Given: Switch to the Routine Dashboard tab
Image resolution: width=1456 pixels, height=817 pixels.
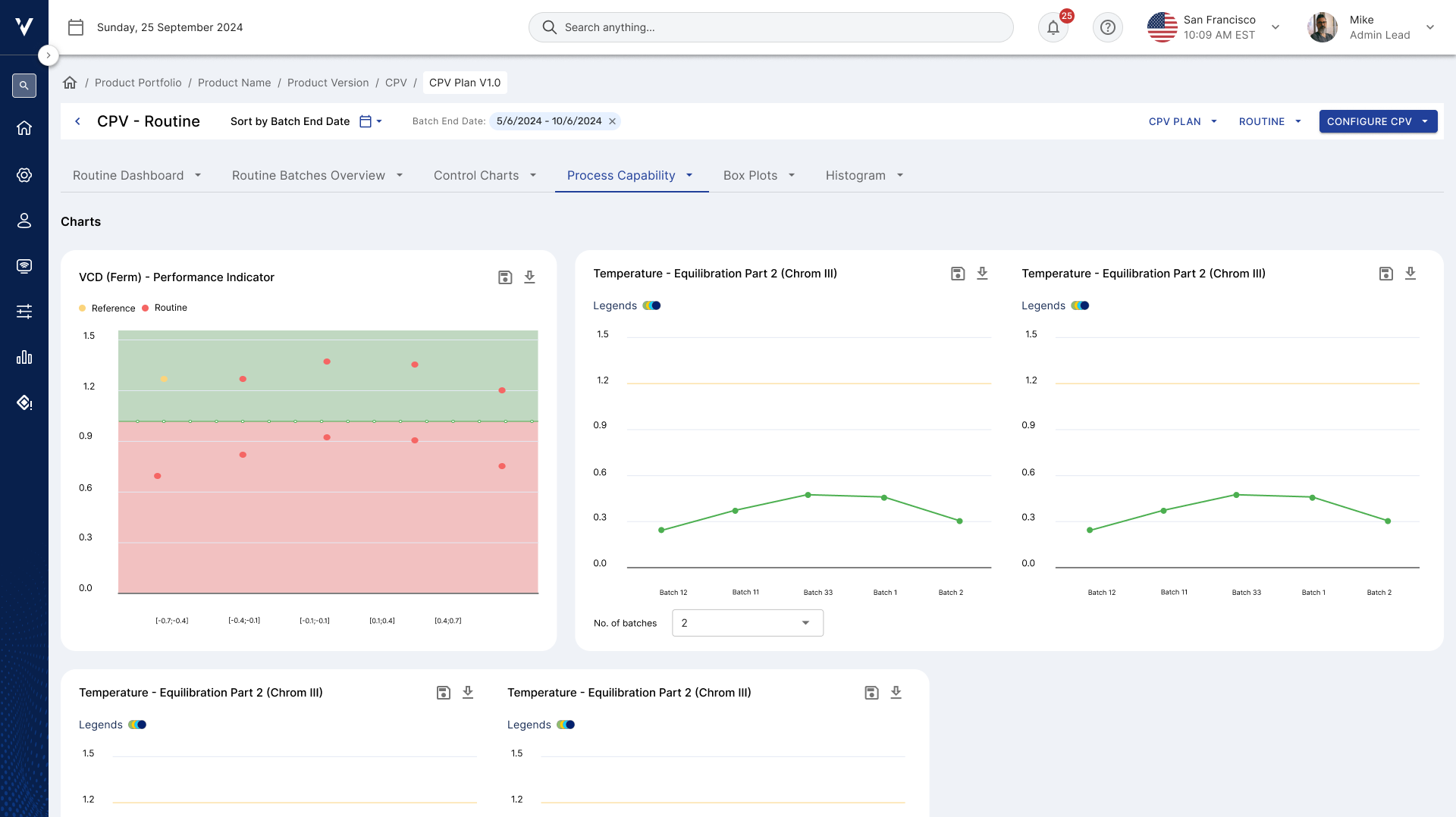Looking at the screenshot, I should (137, 175).
